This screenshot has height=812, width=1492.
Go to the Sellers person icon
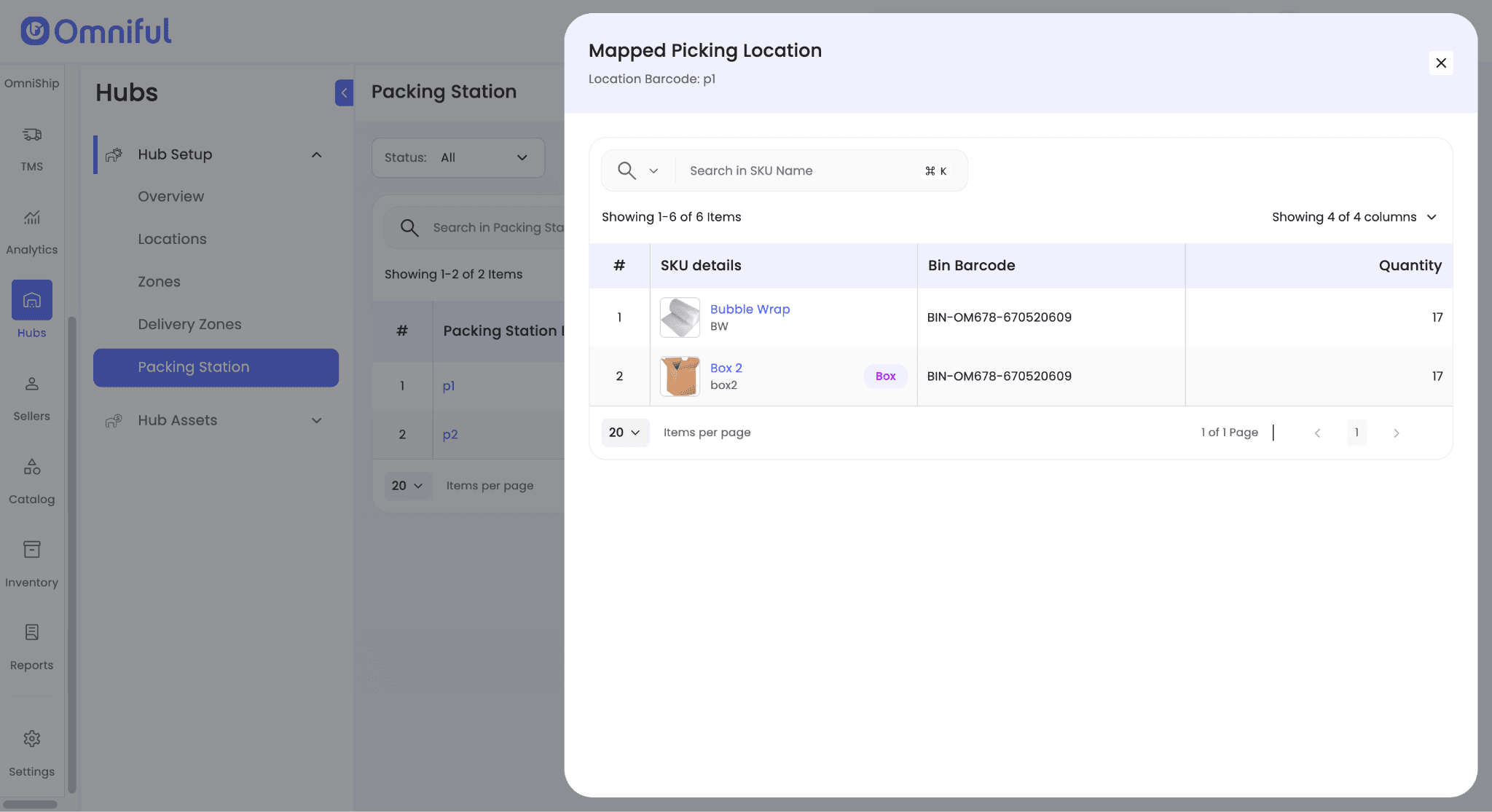click(x=31, y=384)
